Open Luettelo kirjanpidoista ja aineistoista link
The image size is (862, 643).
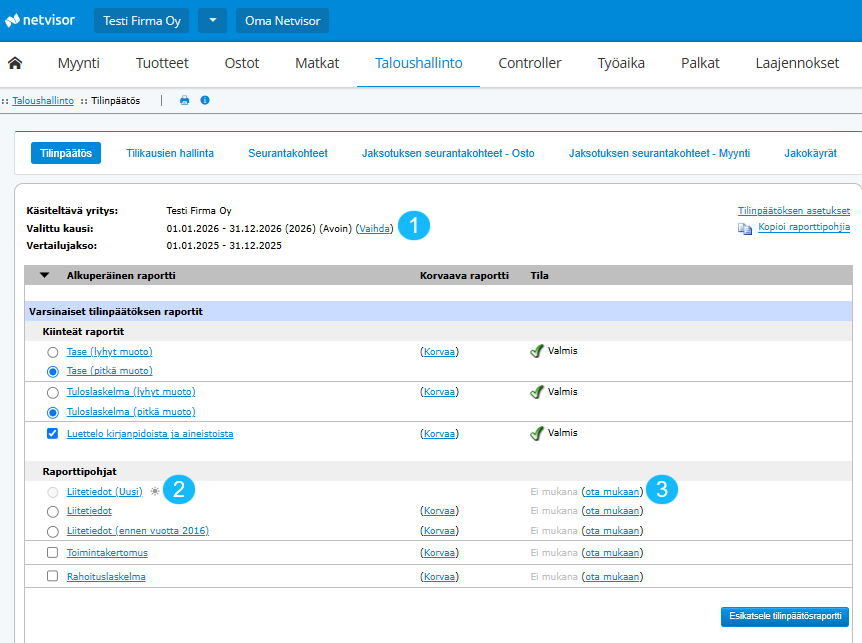tap(150, 434)
